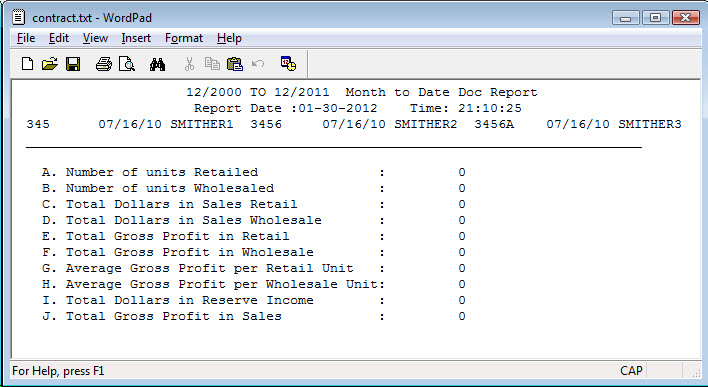Image resolution: width=708 pixels, height=387 pixels.
Task: Save the document with the floppy disk icon
Action: (x=73, y=64)
